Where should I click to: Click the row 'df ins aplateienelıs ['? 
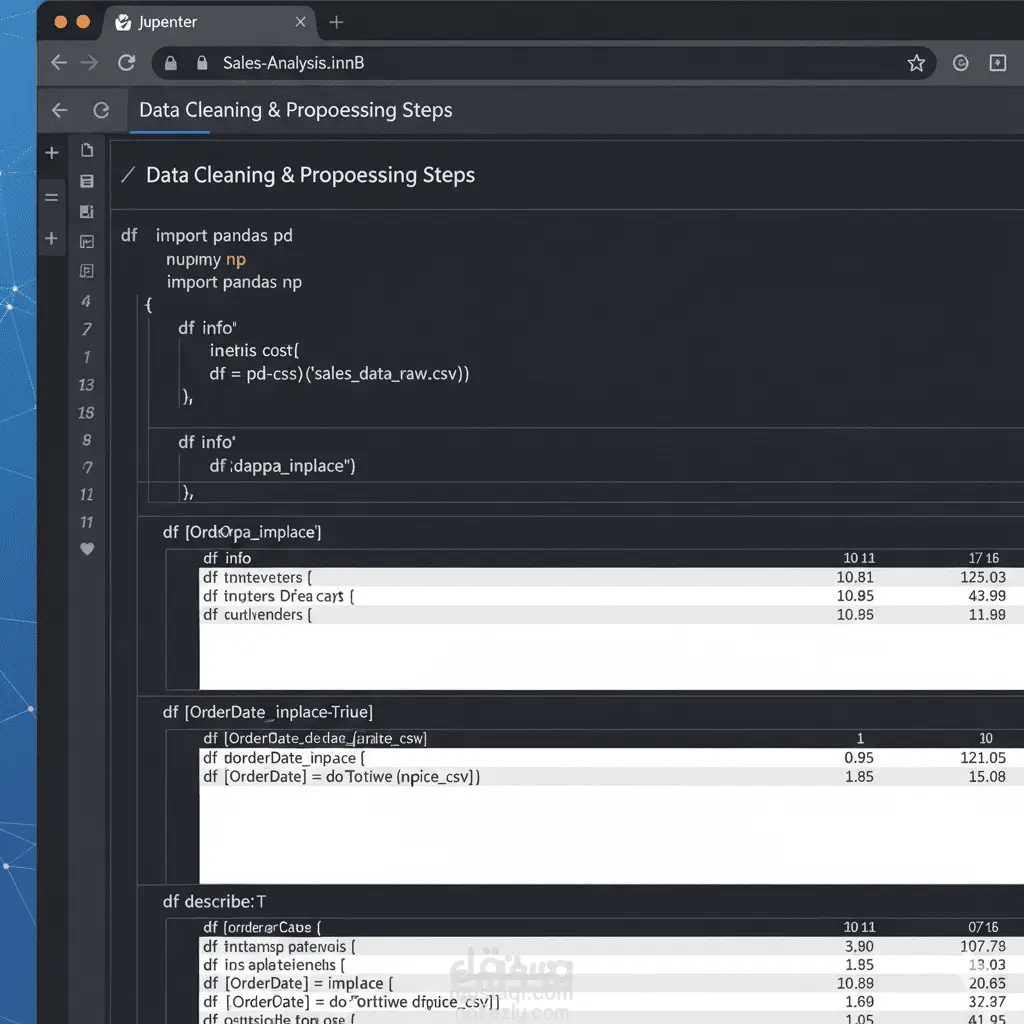[x=611, y=965]
